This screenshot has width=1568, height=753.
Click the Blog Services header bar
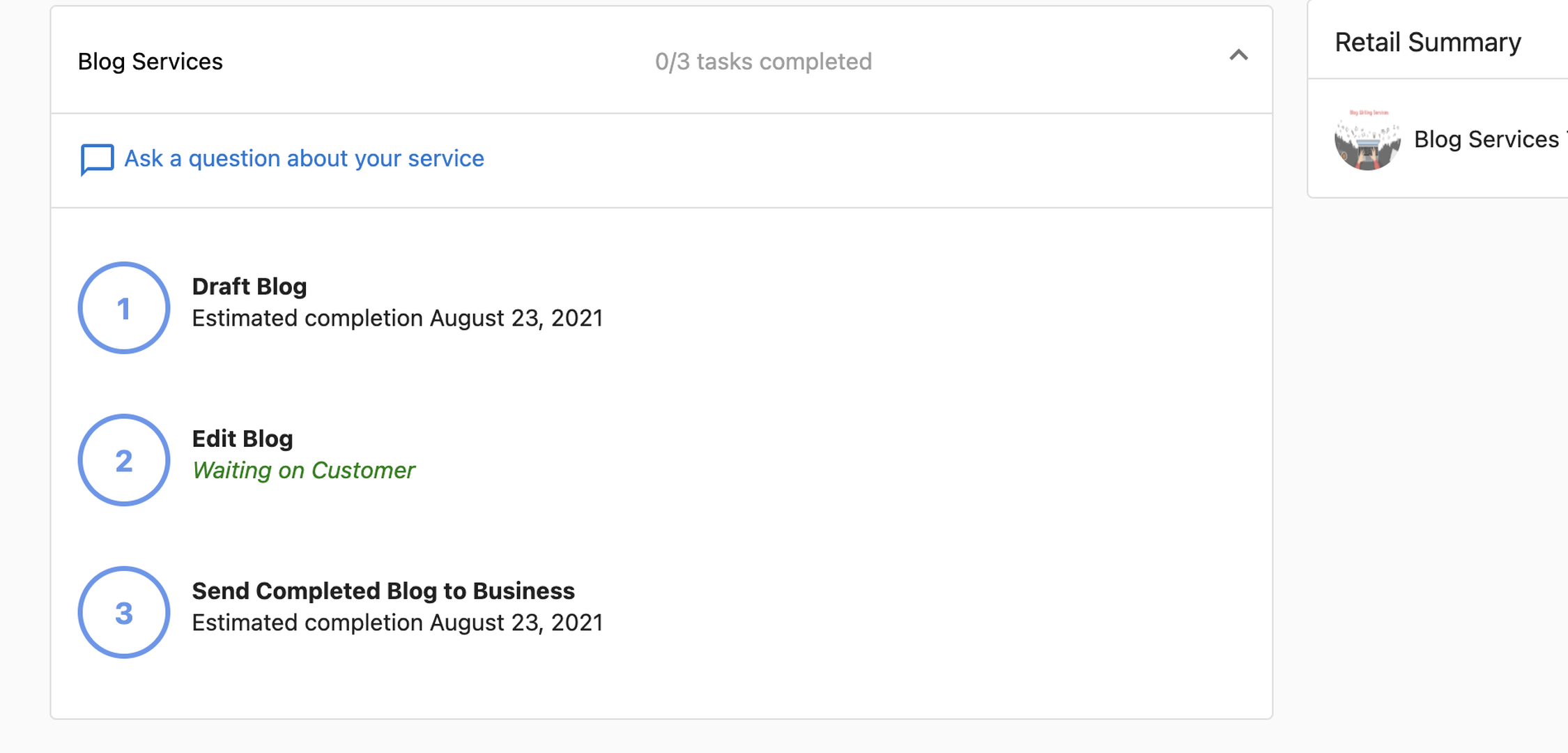[661, 60]
